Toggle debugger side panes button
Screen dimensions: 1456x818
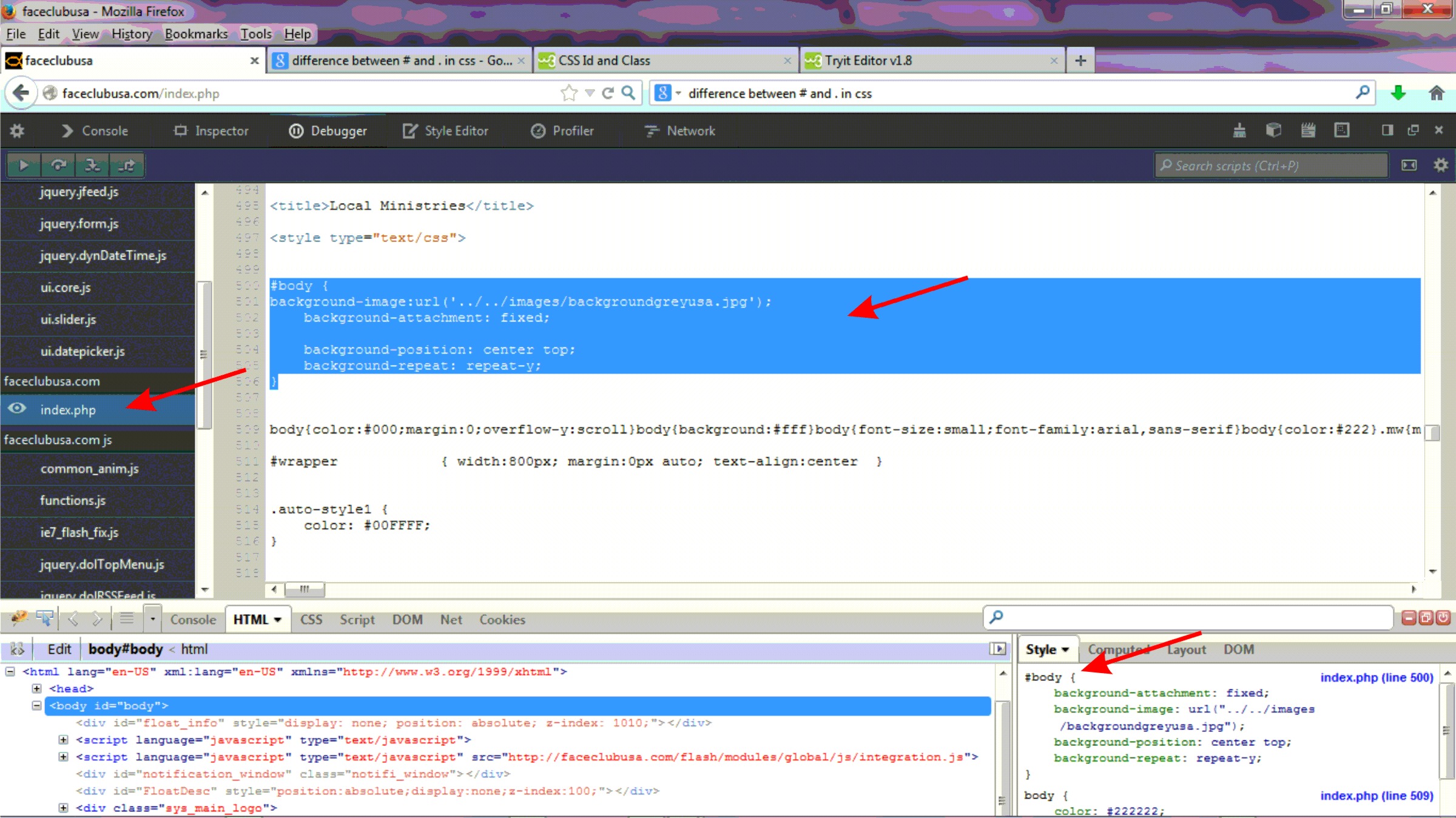[1409, 165]
